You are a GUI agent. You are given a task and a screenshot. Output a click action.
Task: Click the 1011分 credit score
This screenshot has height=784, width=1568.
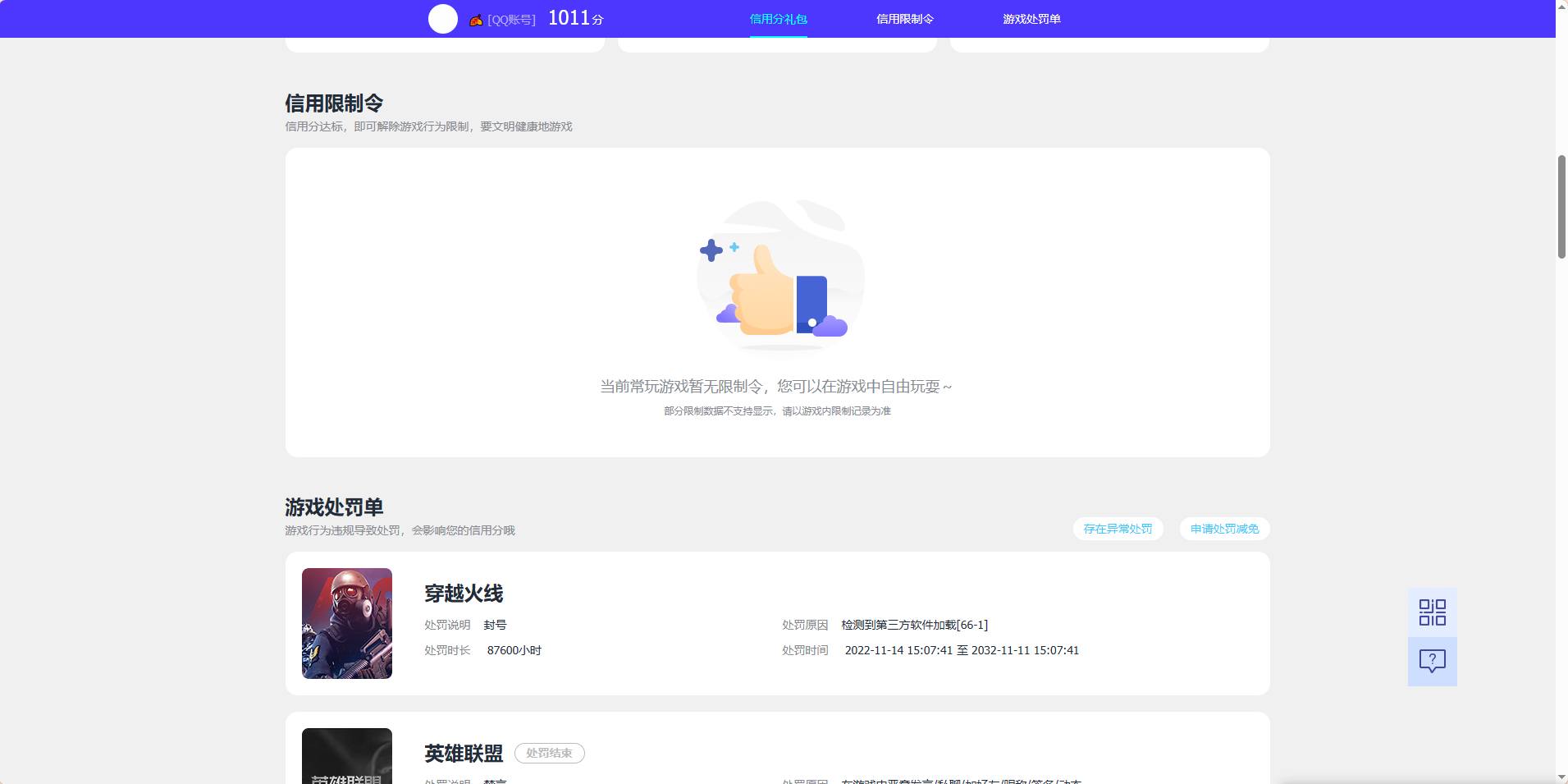(x=575, y=18)
